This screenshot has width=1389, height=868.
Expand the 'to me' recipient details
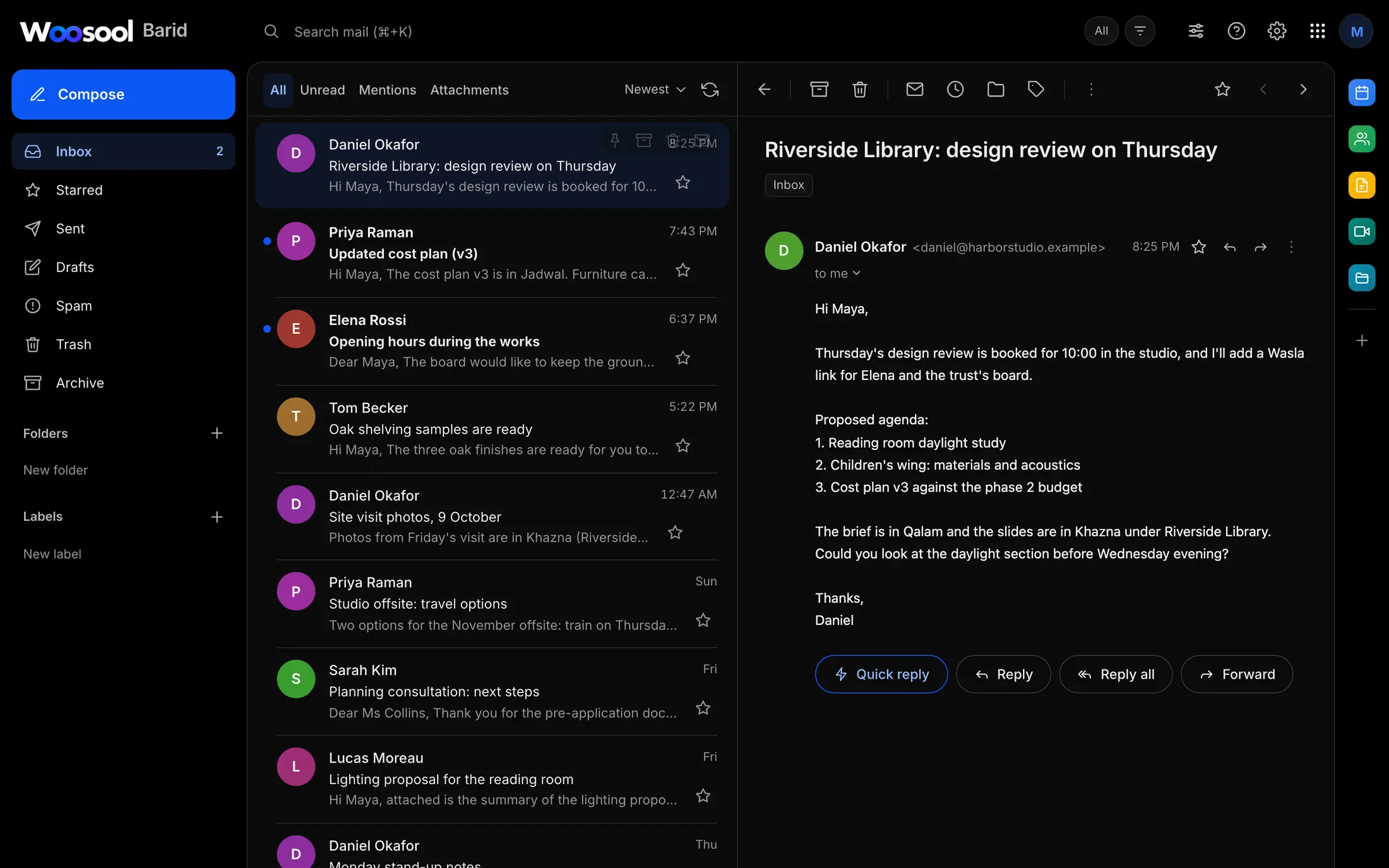(837, 273)
